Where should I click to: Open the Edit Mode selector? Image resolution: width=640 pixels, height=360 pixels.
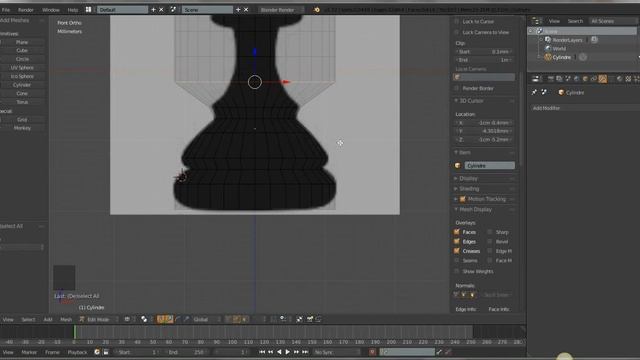click(x=98, y=320)
